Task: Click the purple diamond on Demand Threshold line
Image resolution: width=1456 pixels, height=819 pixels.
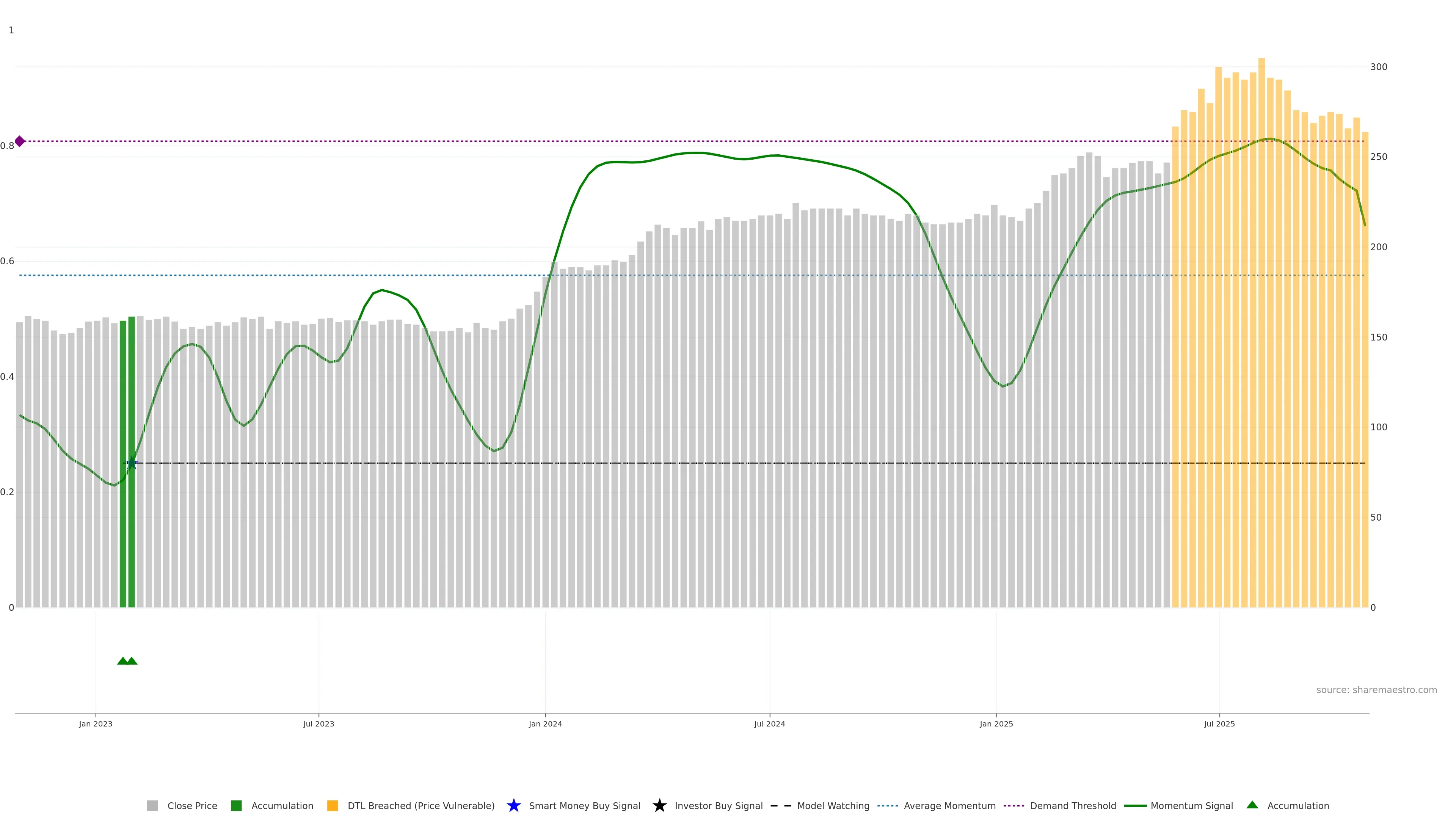Action: click(x=20, y=141)
